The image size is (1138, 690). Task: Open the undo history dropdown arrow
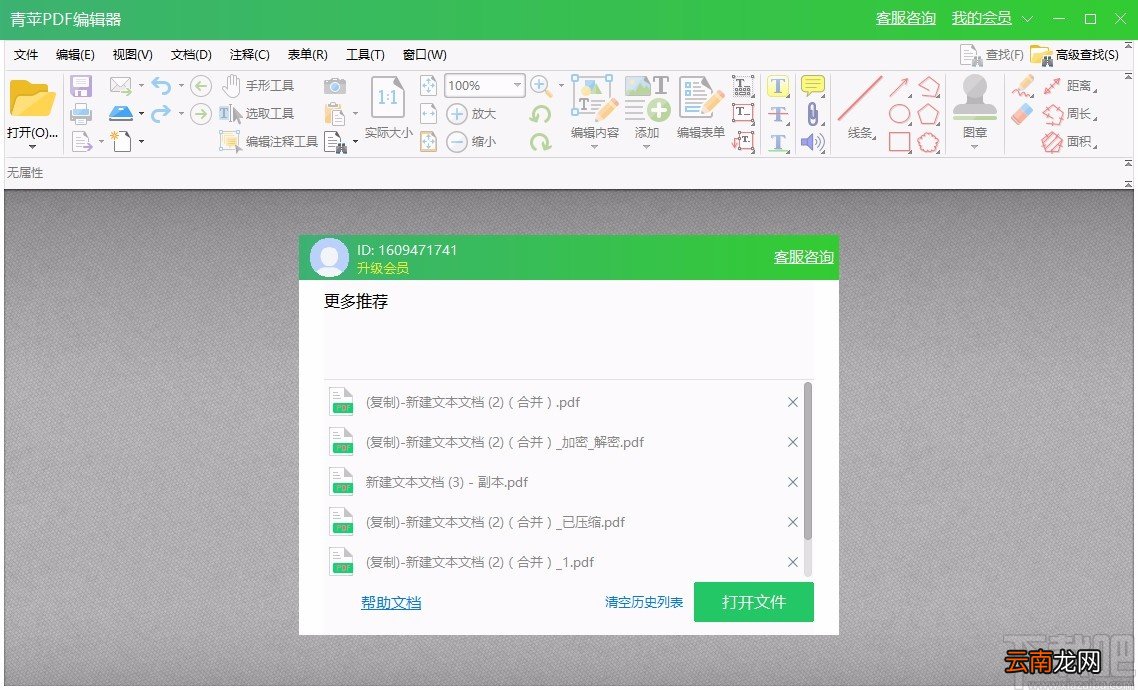click(x=181, y=86)
